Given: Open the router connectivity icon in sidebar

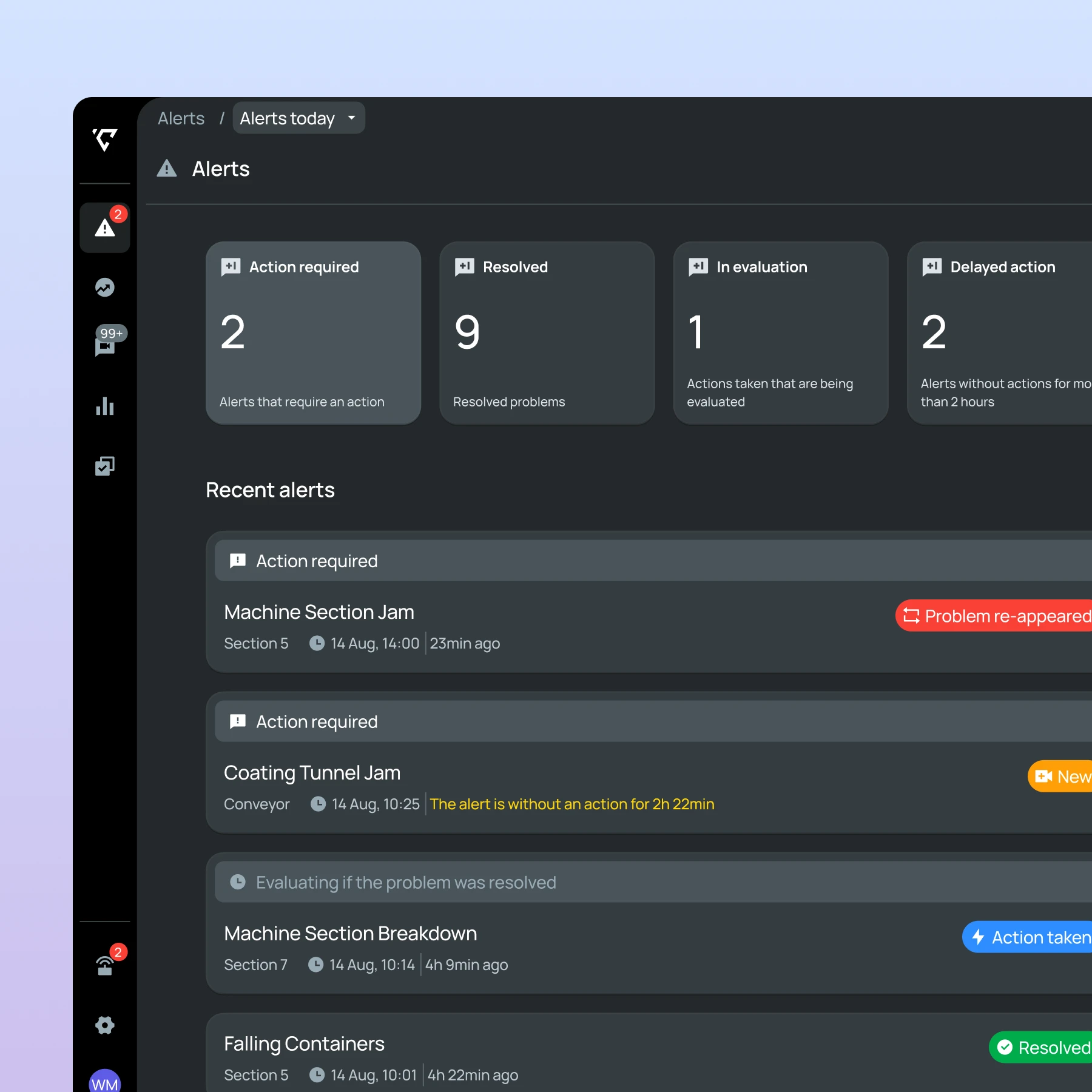Looking at the screenshot, I should pyautogui.click(x=104, y=965).
